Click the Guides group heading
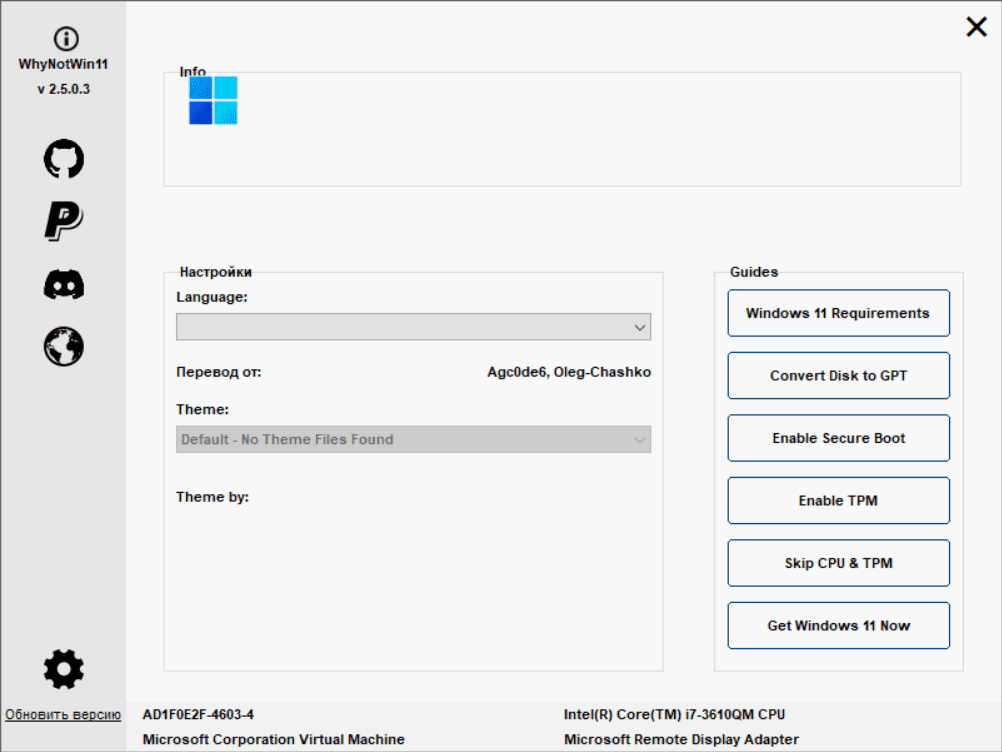Viewport: 1002px width, 752px height. 754,272
